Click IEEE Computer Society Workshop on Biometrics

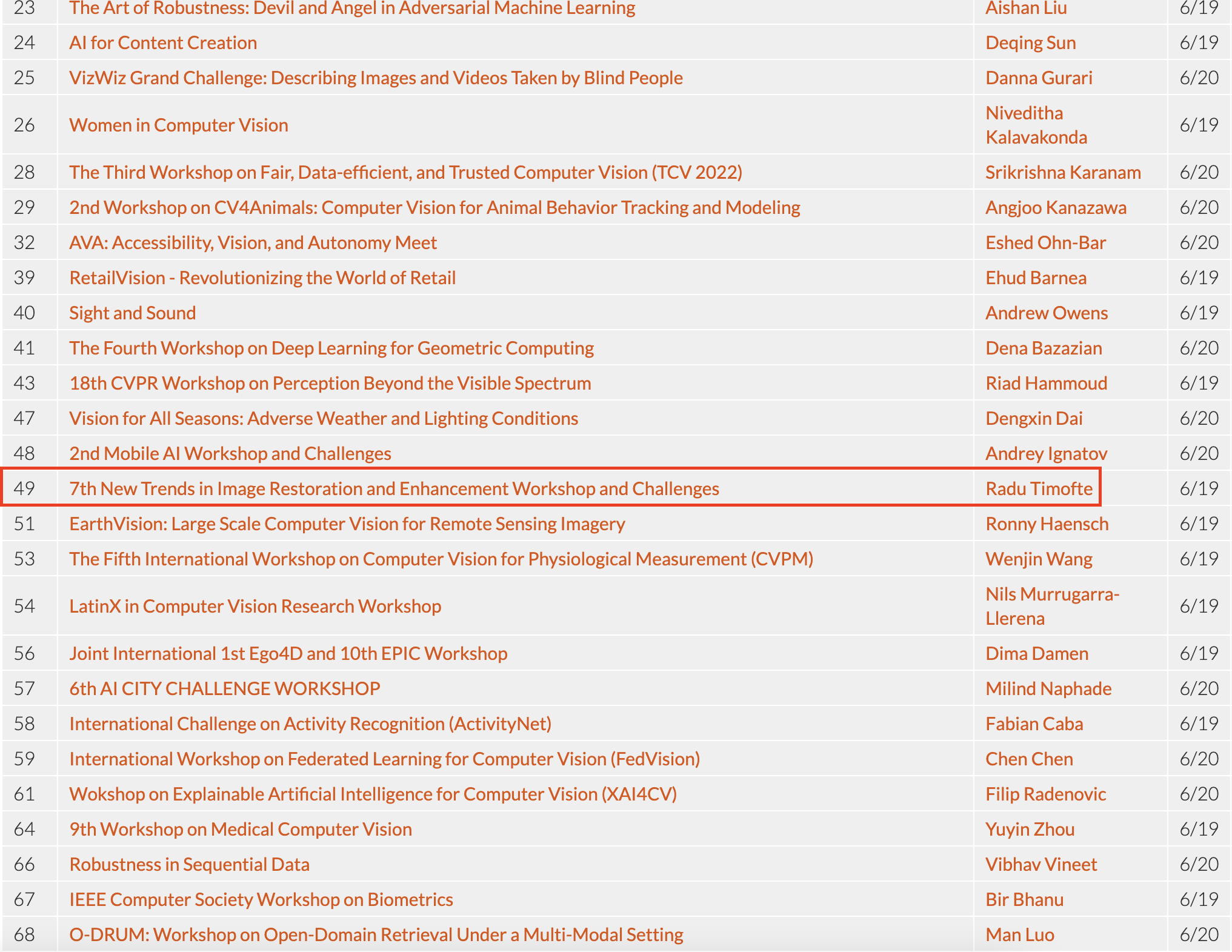(x=261, y=900)
